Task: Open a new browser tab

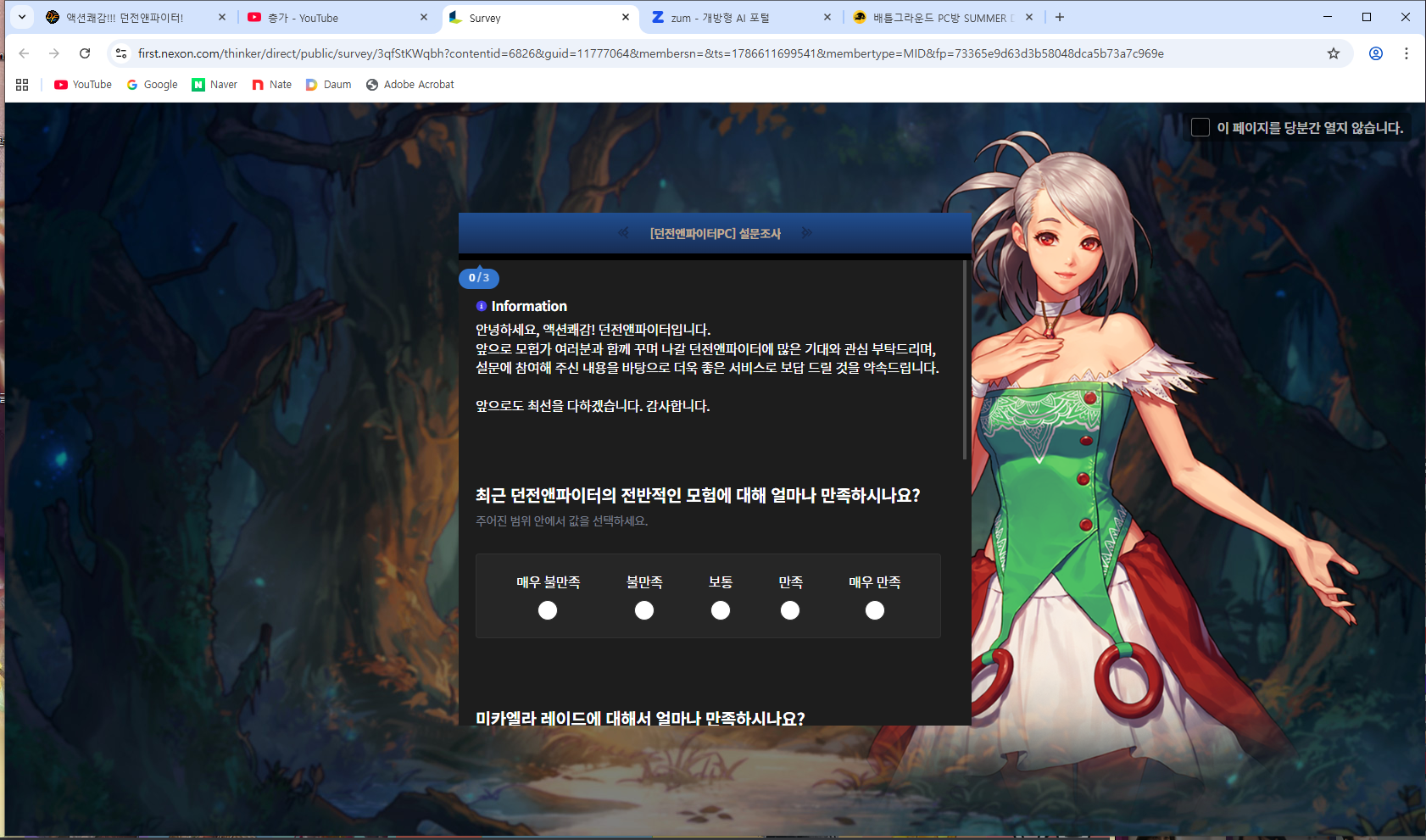Action: point(1060,17)
